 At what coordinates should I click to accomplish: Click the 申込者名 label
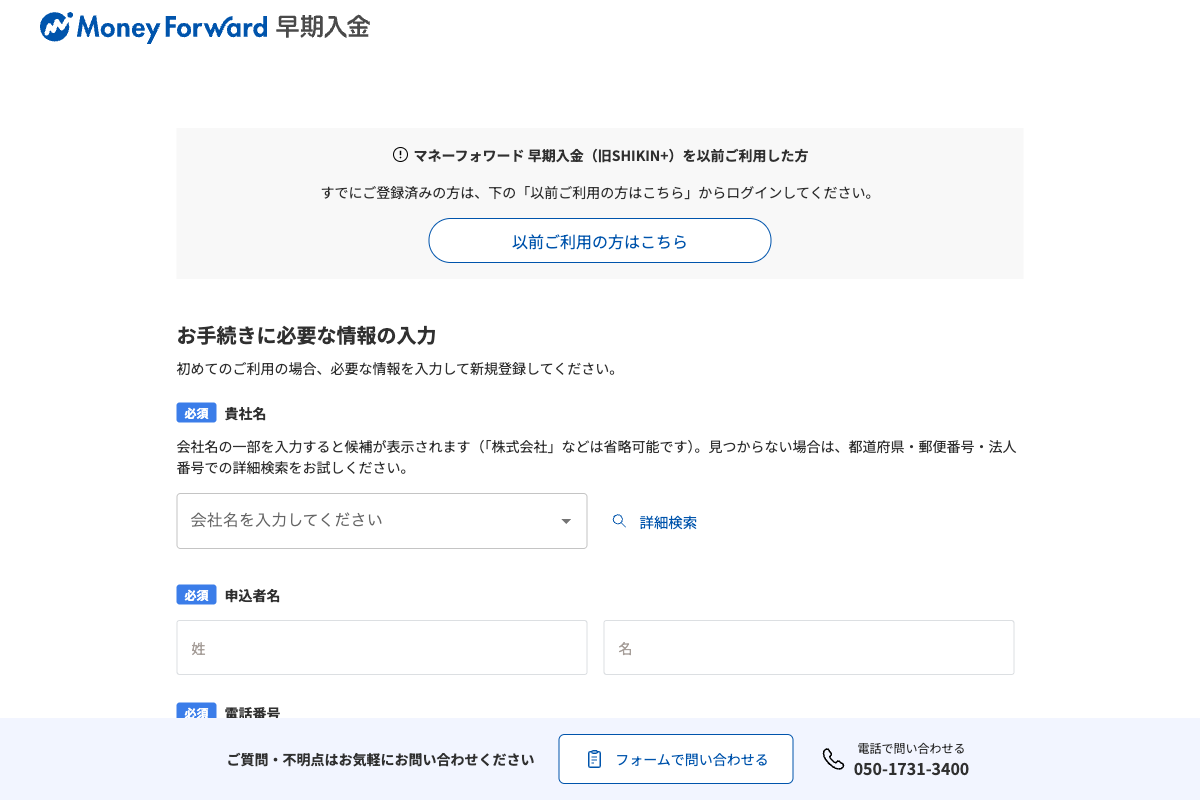(x=252, y=596)
